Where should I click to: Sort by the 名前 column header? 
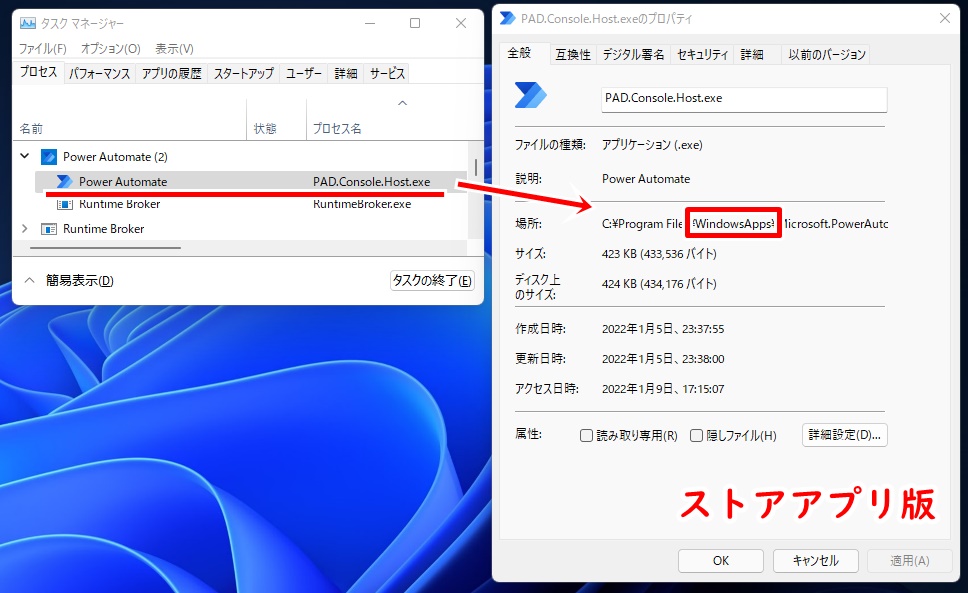click(31, 129)
